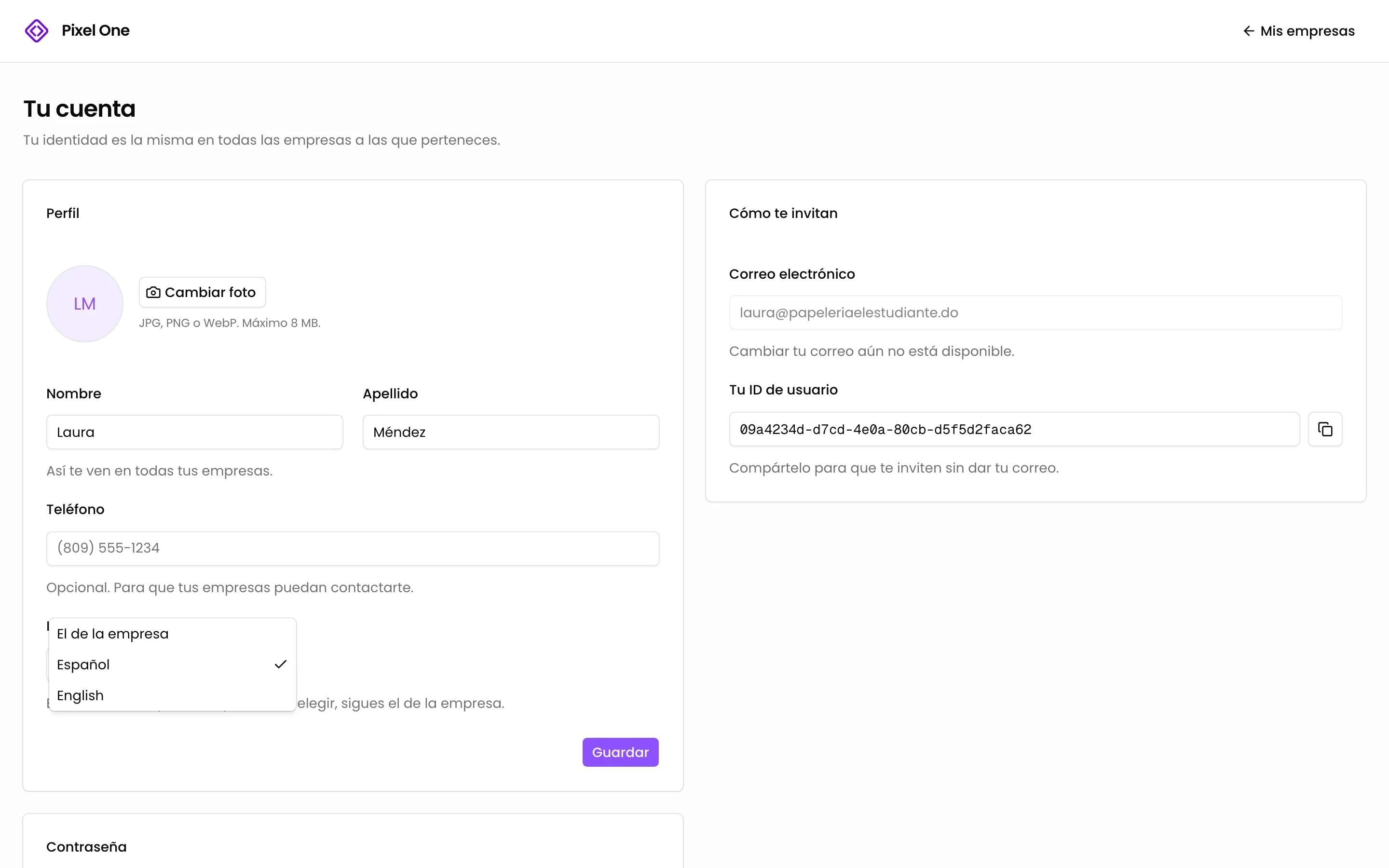Save profile with the Guardar button
The image size is (1389, 868).
click(x=620, y=752)
